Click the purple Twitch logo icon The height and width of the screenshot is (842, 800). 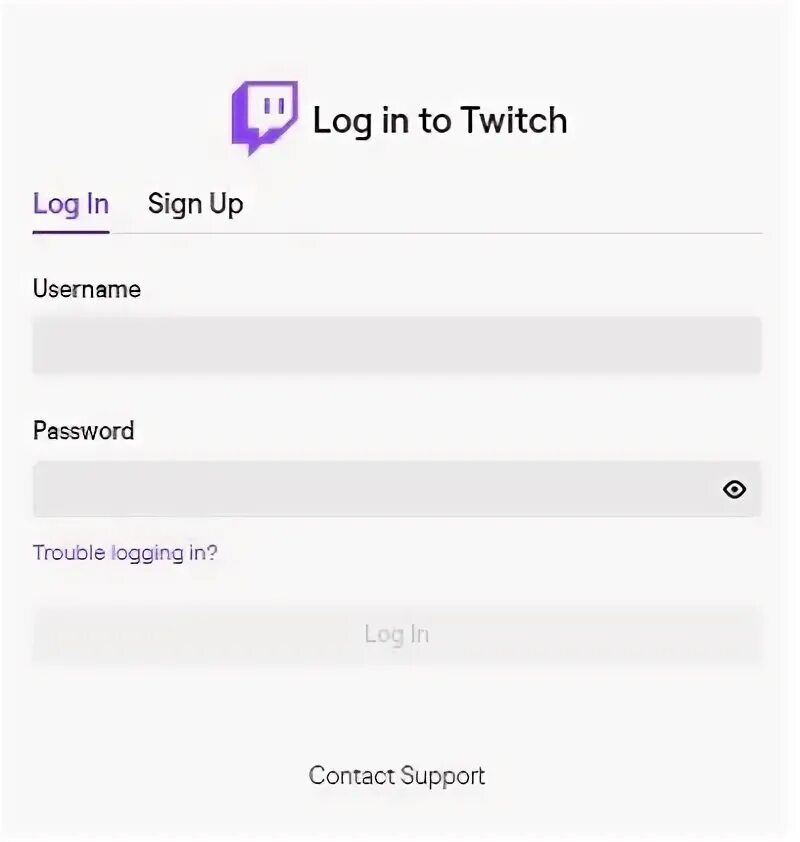click(x=265, y=118)
